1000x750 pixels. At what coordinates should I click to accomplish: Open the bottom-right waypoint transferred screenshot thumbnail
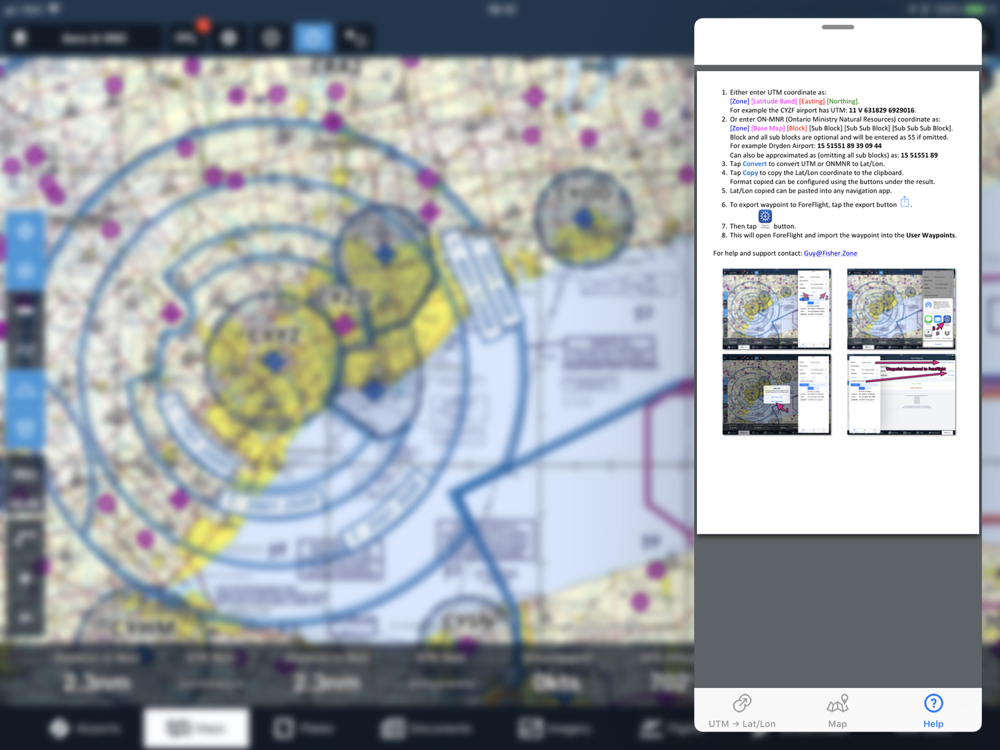901,395
